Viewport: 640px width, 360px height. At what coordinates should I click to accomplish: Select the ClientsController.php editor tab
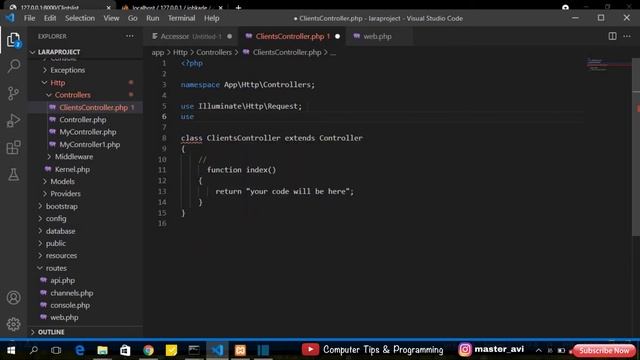(x=292, y=36)
